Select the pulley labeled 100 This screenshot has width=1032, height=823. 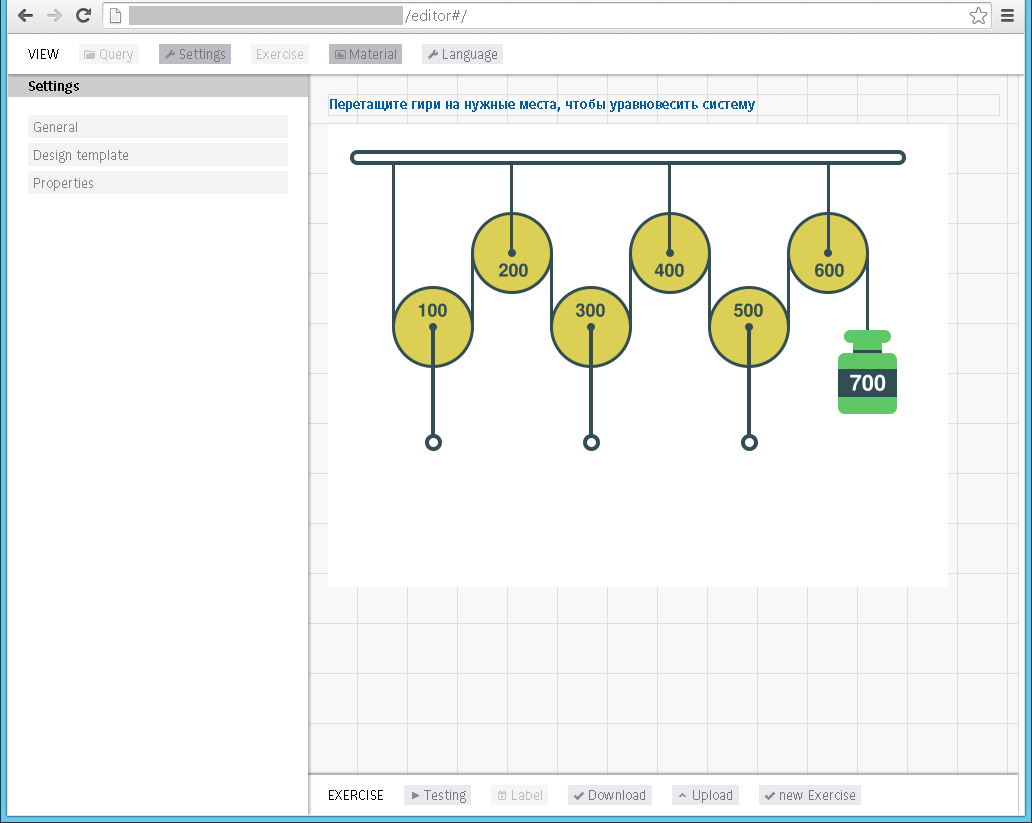point(433,327)
